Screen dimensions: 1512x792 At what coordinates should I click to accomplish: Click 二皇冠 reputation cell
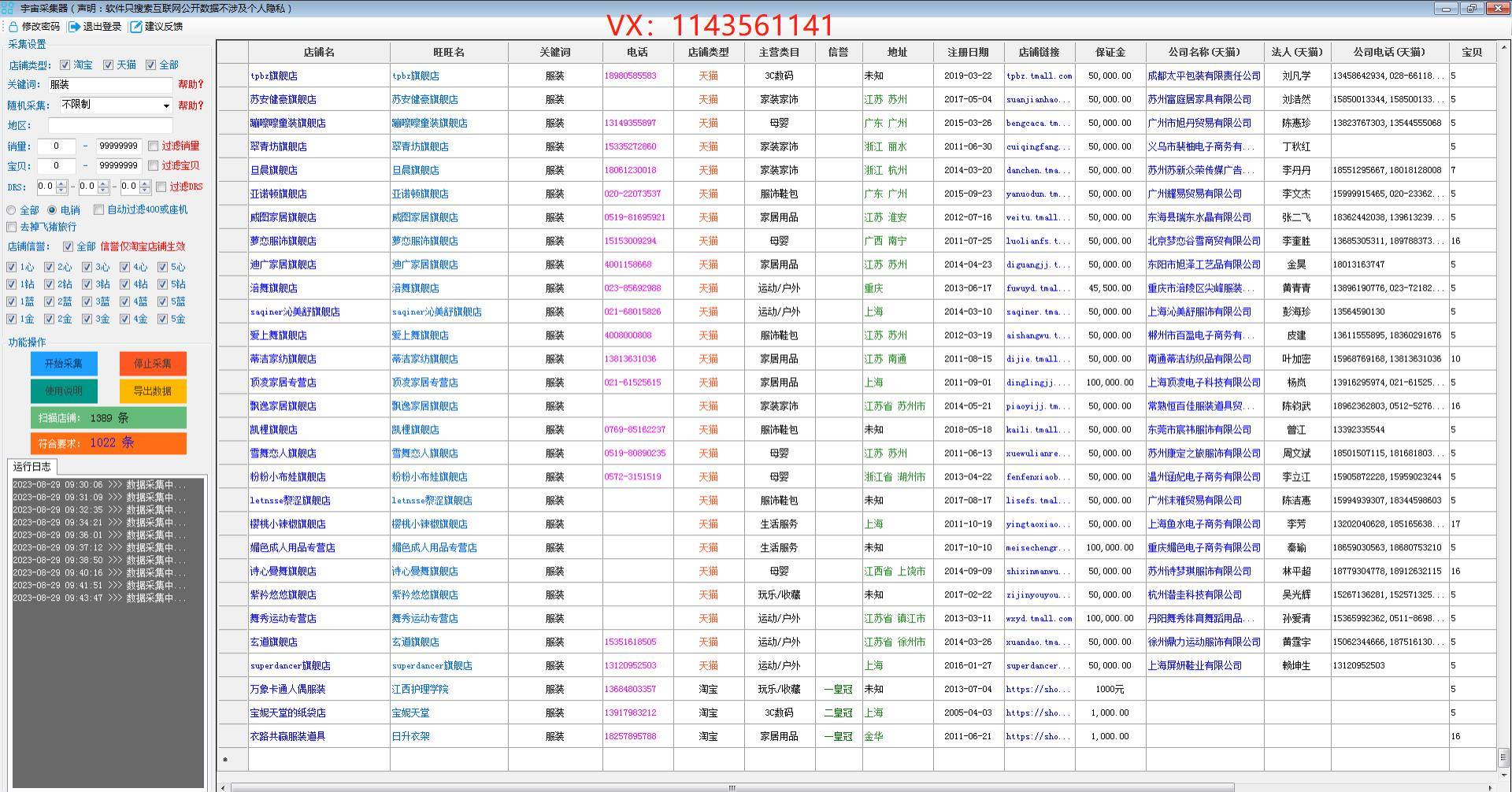tap(838, 713)
